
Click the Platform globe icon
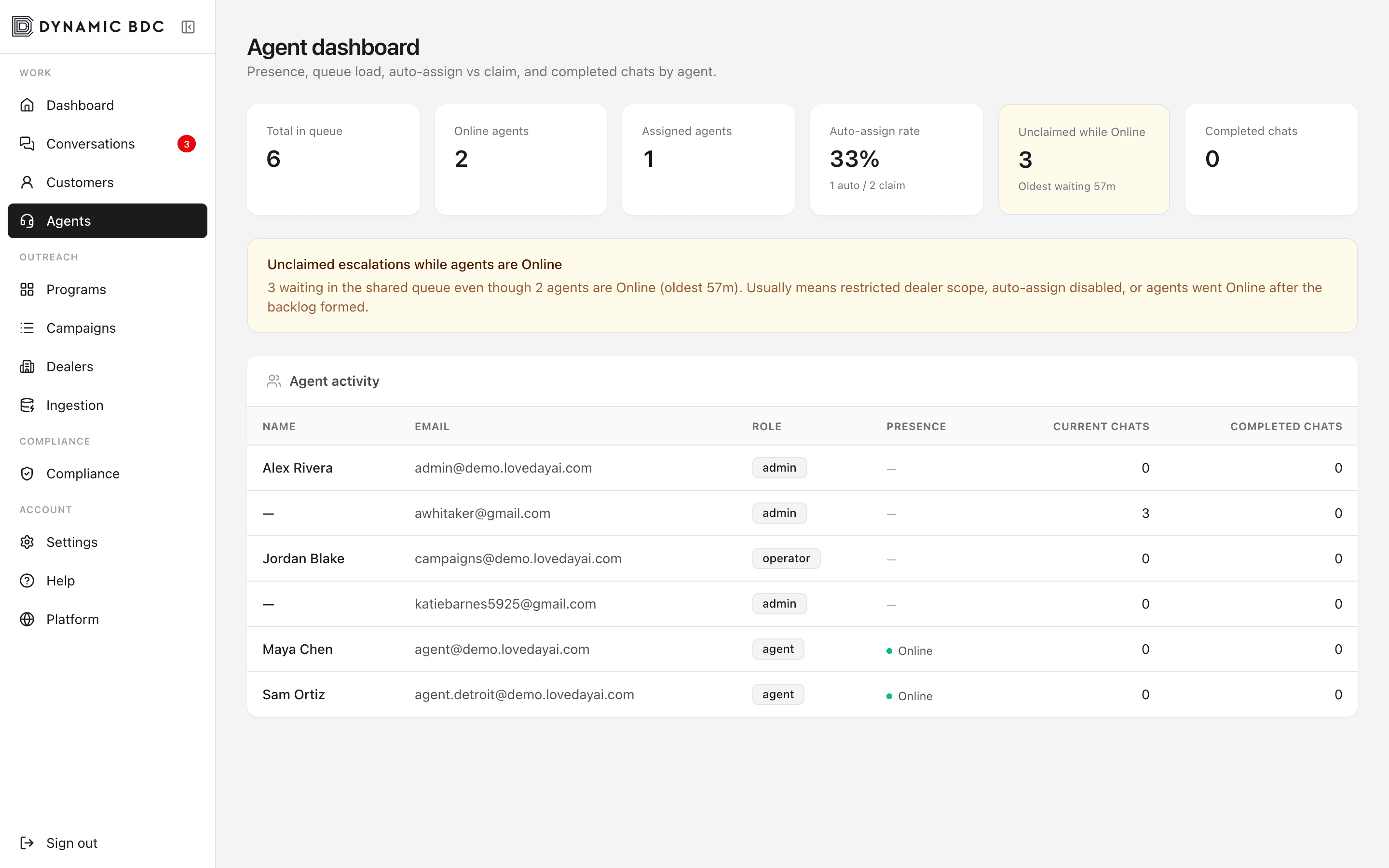click(27, 619)
